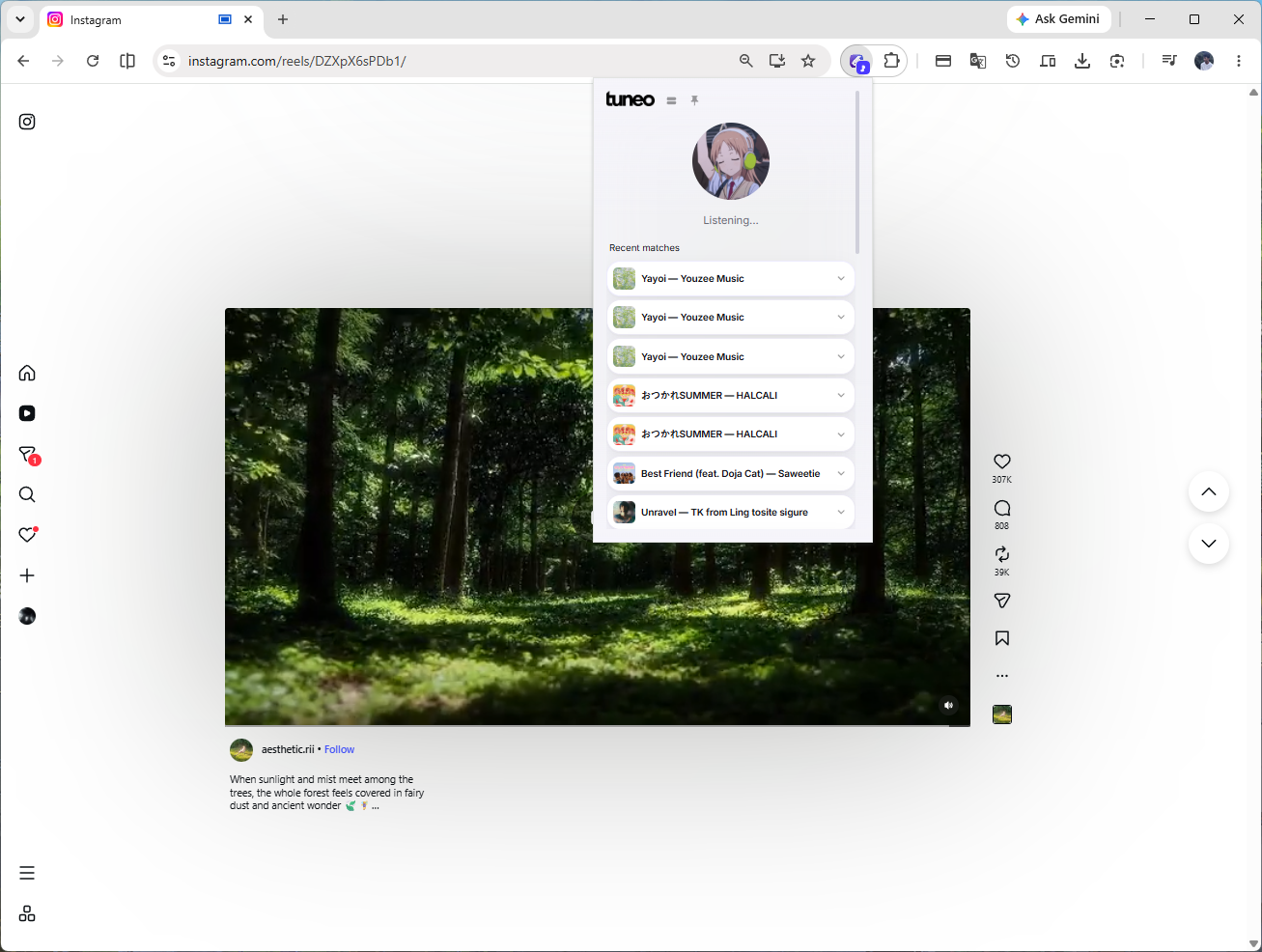
Task: Open the Instagram More menu
Action: tap(27, 873)
